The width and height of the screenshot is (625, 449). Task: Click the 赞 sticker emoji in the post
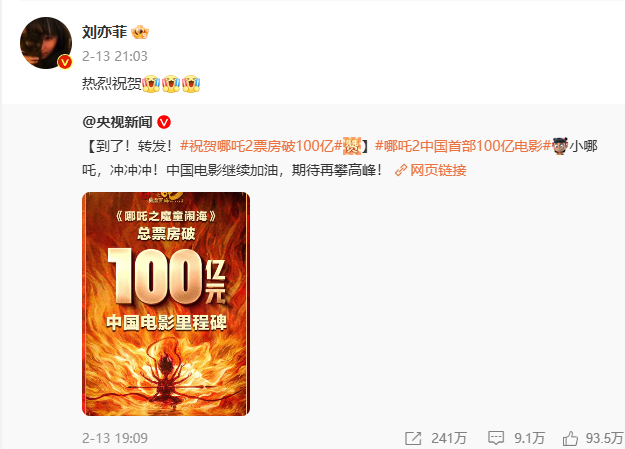pyautogui.click(x=352, y=146)
